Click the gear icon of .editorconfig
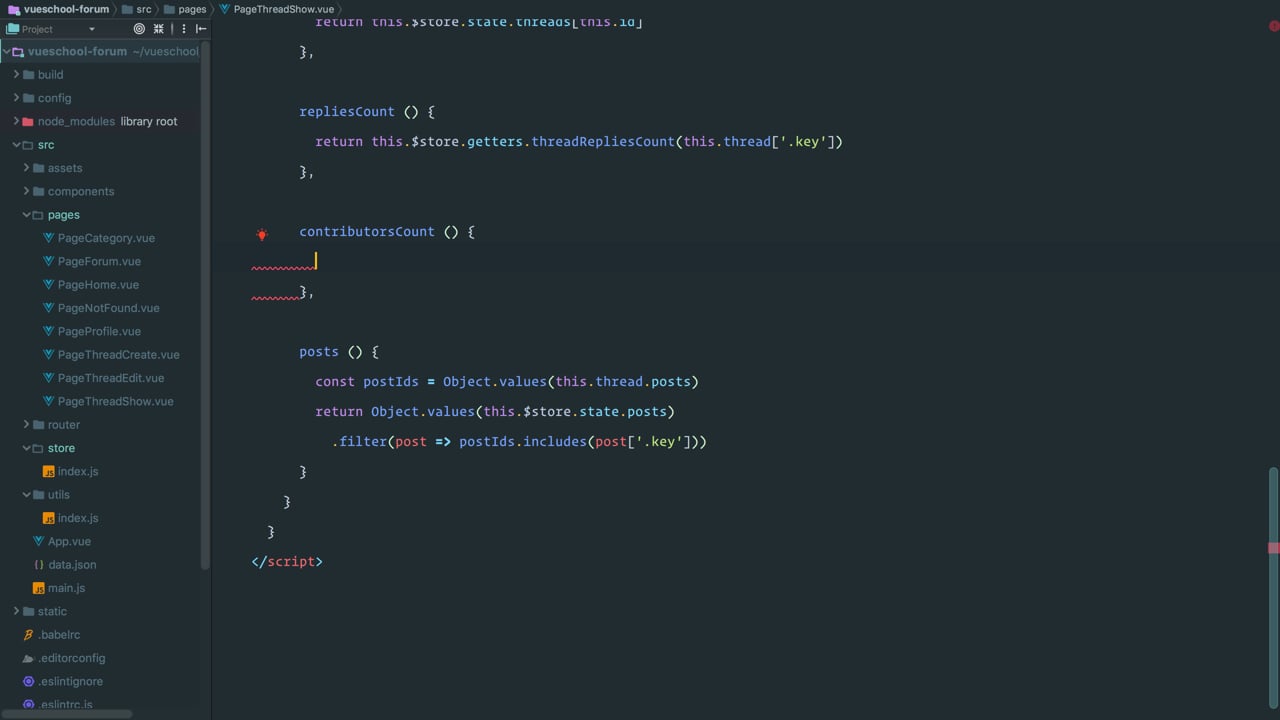The image size is (1280, 720). tap(28, 658)
